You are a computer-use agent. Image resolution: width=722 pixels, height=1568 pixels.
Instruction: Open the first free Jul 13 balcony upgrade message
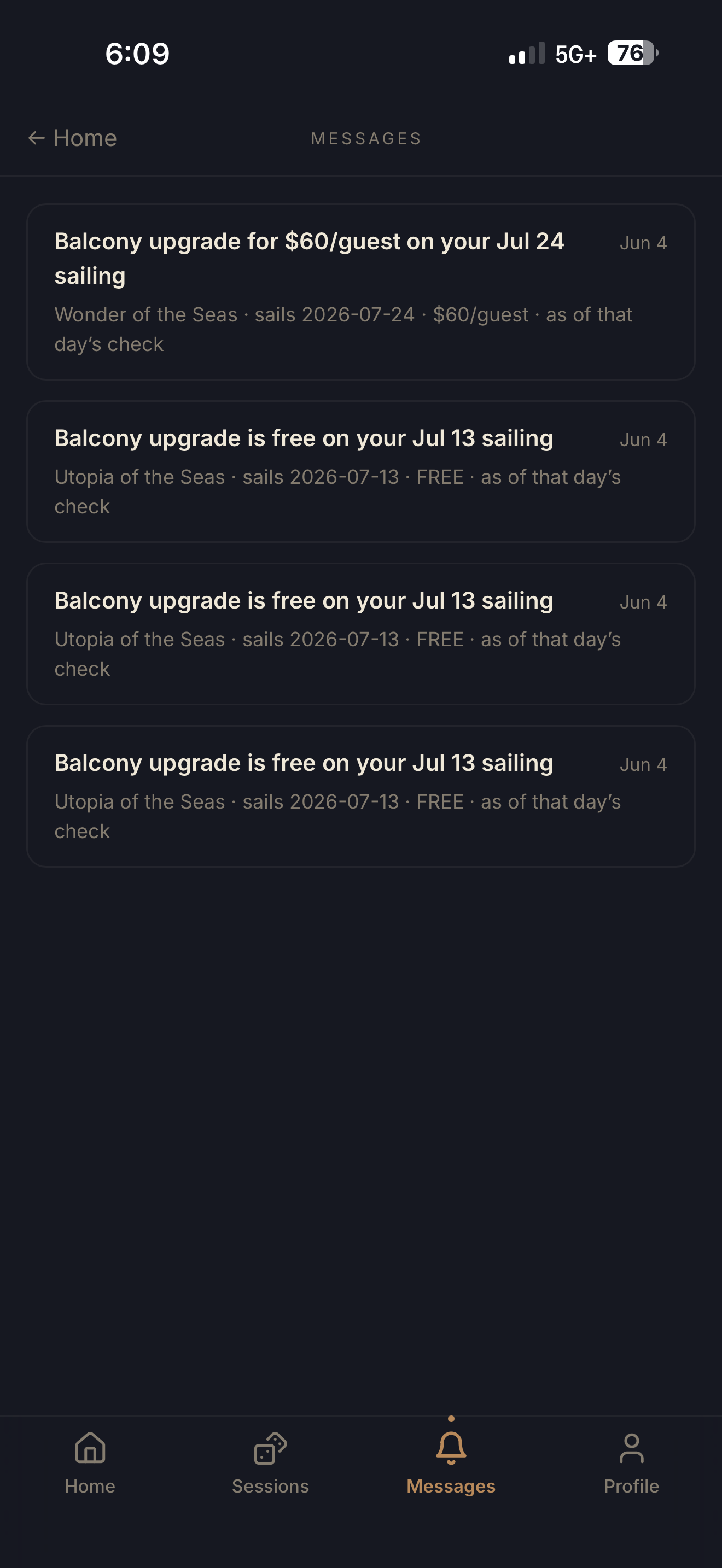361,471
